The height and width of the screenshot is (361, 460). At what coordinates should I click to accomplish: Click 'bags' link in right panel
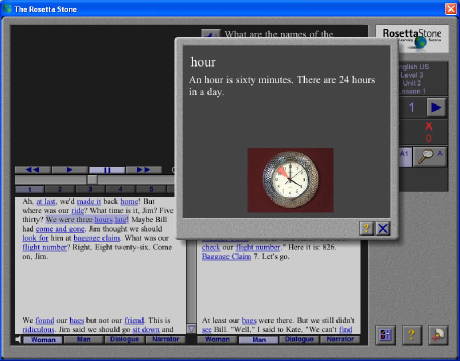249,320
